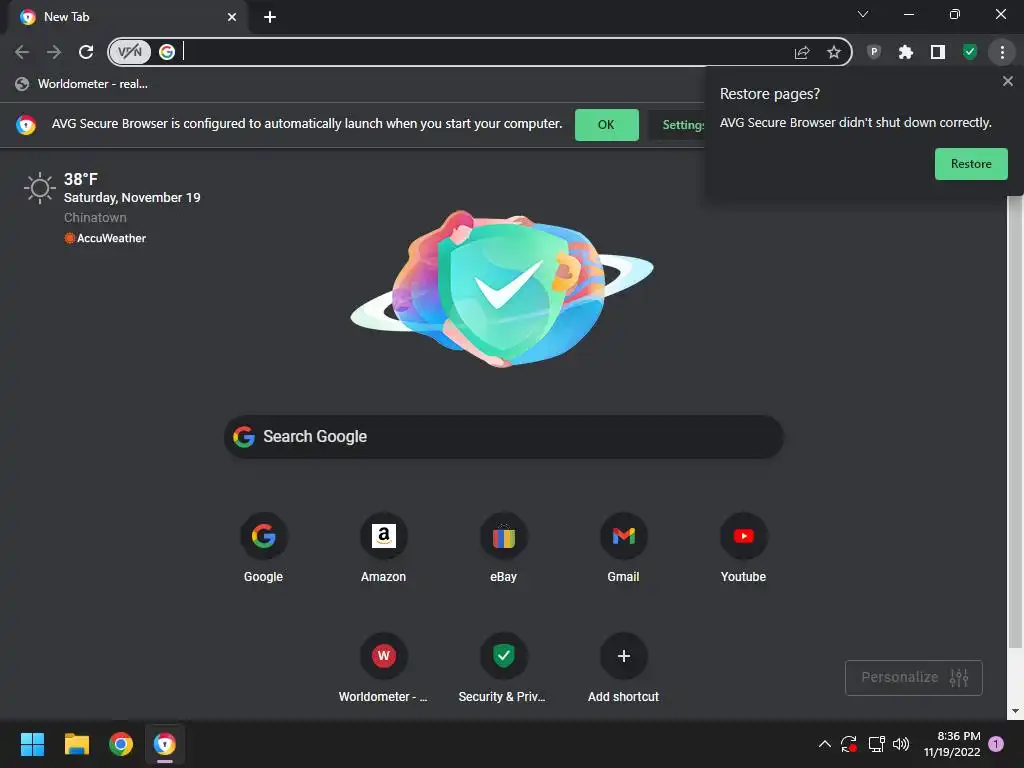
Task: Open Settings from the auto-launch notification
Action: 677,125
